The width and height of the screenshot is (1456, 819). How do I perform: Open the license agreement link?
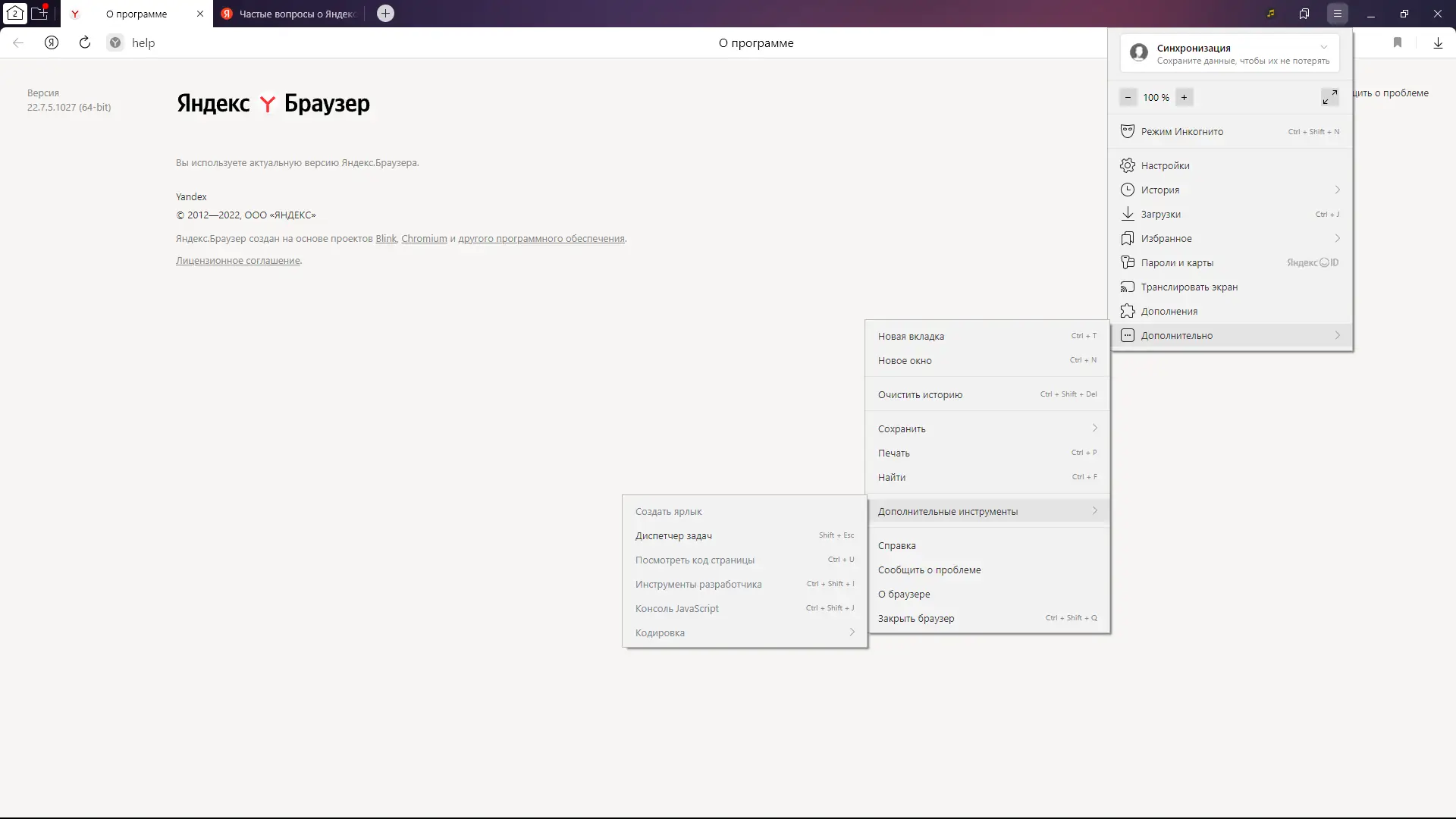pos(237,260)
